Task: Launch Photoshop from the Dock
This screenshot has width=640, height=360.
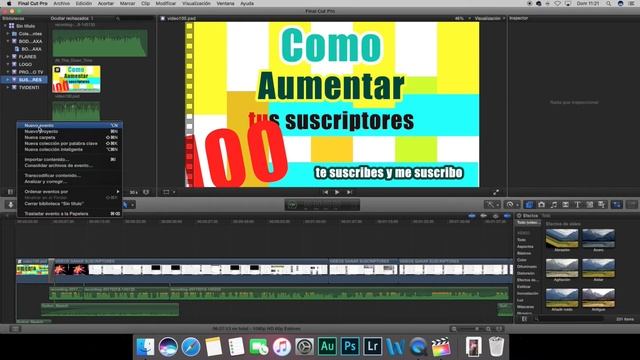Action: [x=350, y=347]
